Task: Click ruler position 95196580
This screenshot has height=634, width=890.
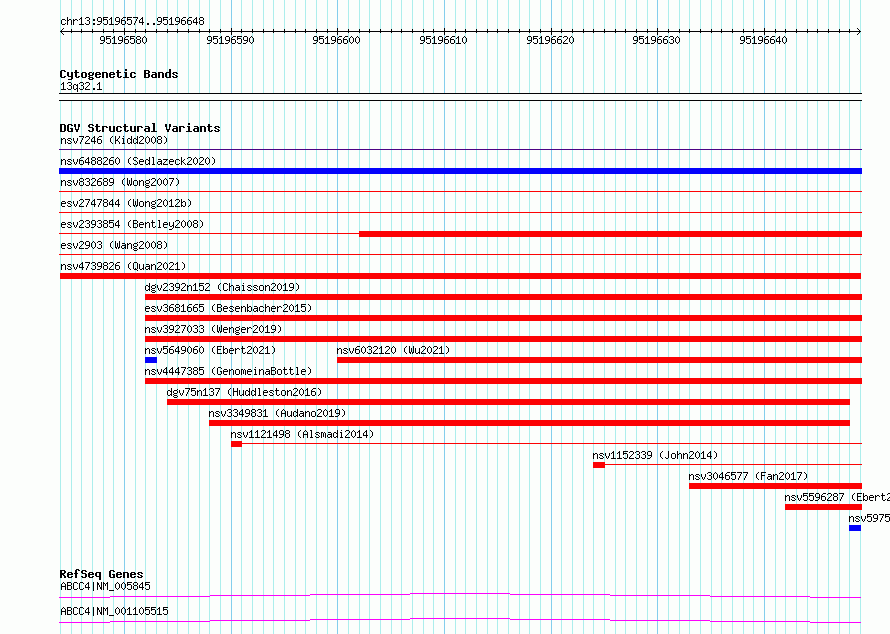Action: click(x=123, y=40)
